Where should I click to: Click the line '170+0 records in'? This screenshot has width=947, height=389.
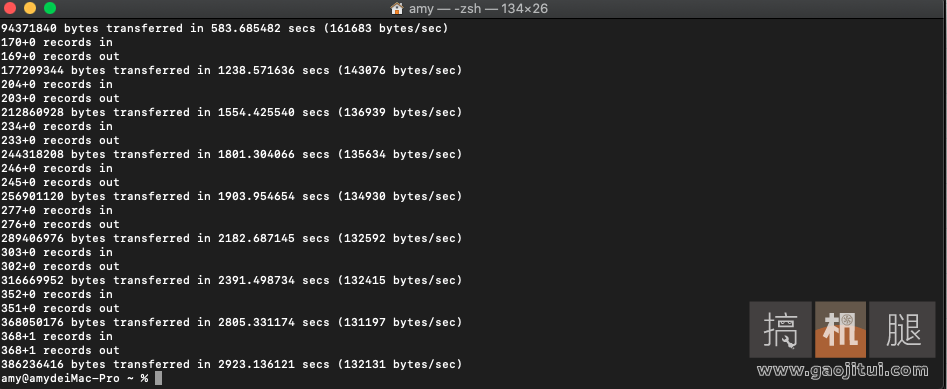57,42
